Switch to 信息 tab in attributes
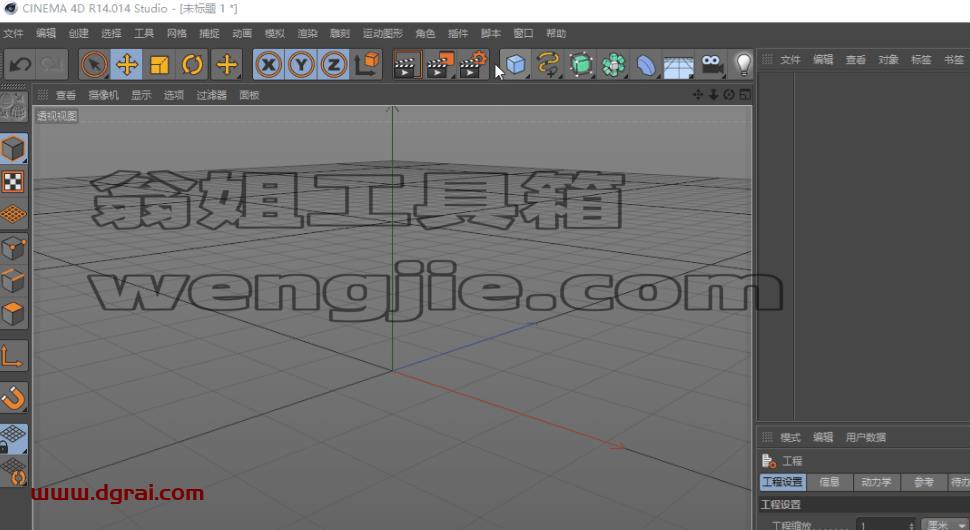The image size is (970, 530). [x=829, y=482]
